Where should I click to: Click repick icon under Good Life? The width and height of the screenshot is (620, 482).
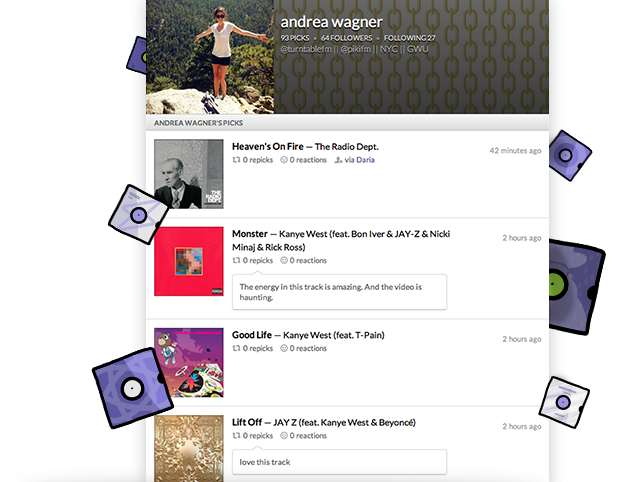pos(236,348)
